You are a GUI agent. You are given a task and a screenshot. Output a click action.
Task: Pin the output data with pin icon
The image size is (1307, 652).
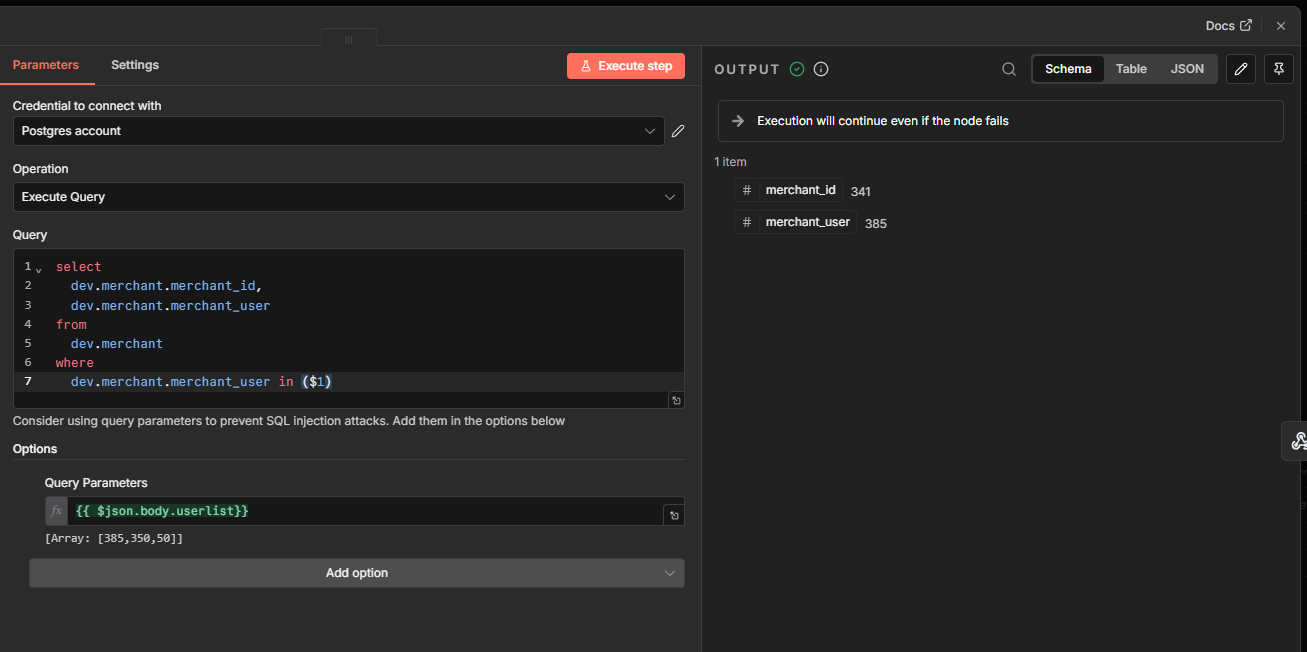[1279, 69]
